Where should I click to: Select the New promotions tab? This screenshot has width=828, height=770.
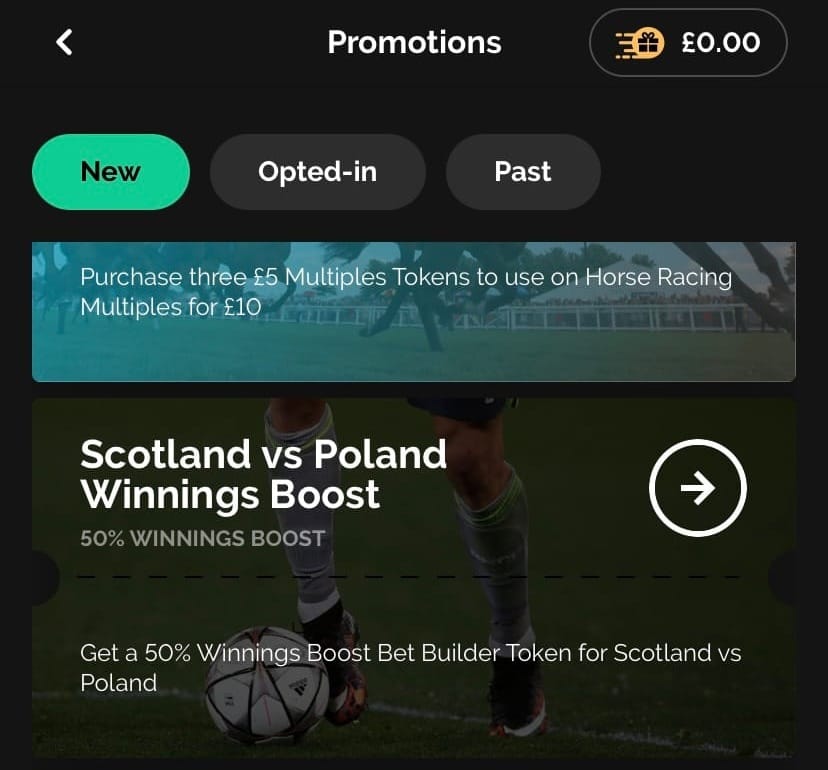111,172
